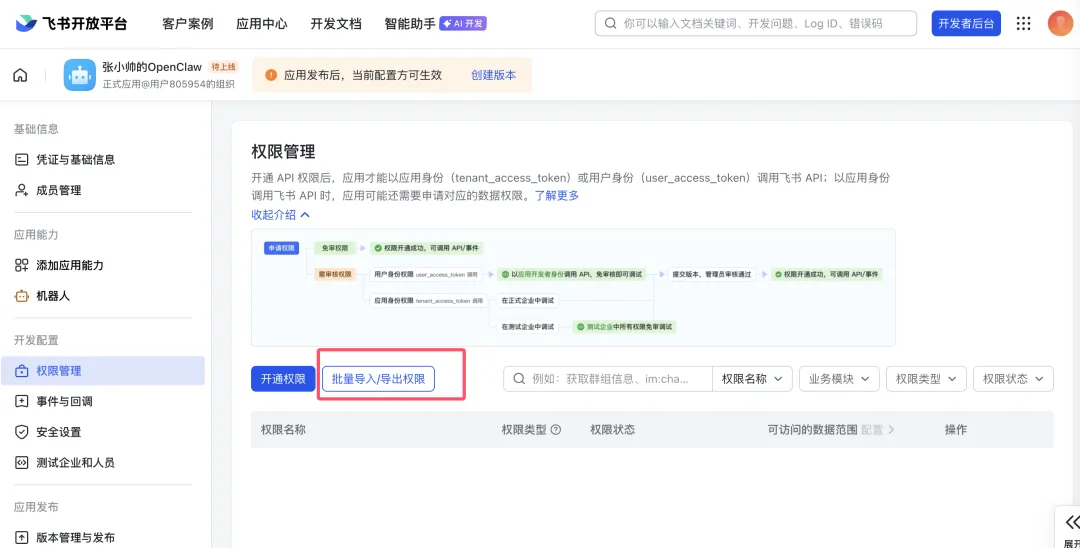Click the 了解更多 link
The image size is (1080, 548).
pyautogui.click(x=557, y=196)
